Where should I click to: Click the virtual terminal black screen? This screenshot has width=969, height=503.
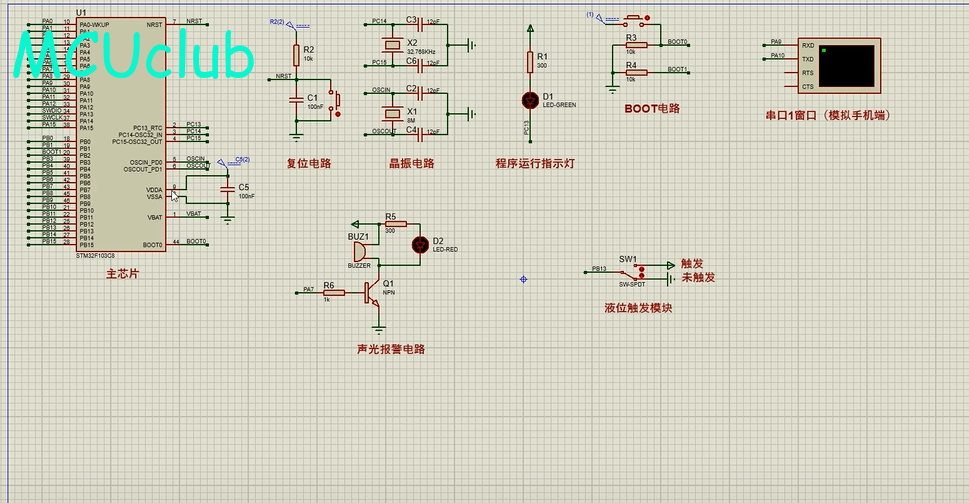pyautogui.click(x=847, y=65)
